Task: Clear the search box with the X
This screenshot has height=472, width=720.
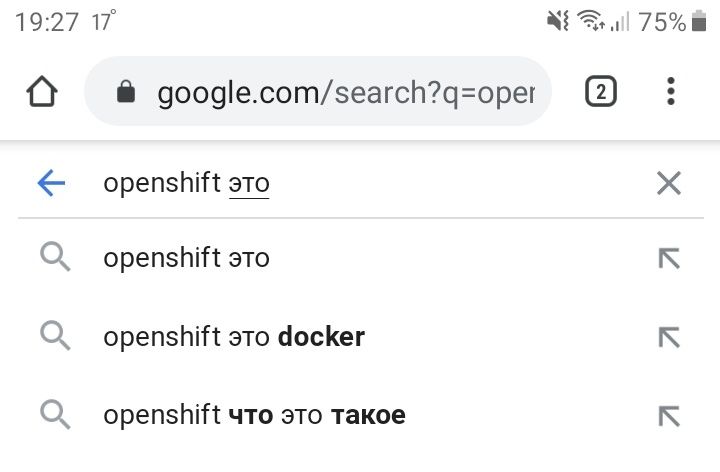Action: (669, 183)
